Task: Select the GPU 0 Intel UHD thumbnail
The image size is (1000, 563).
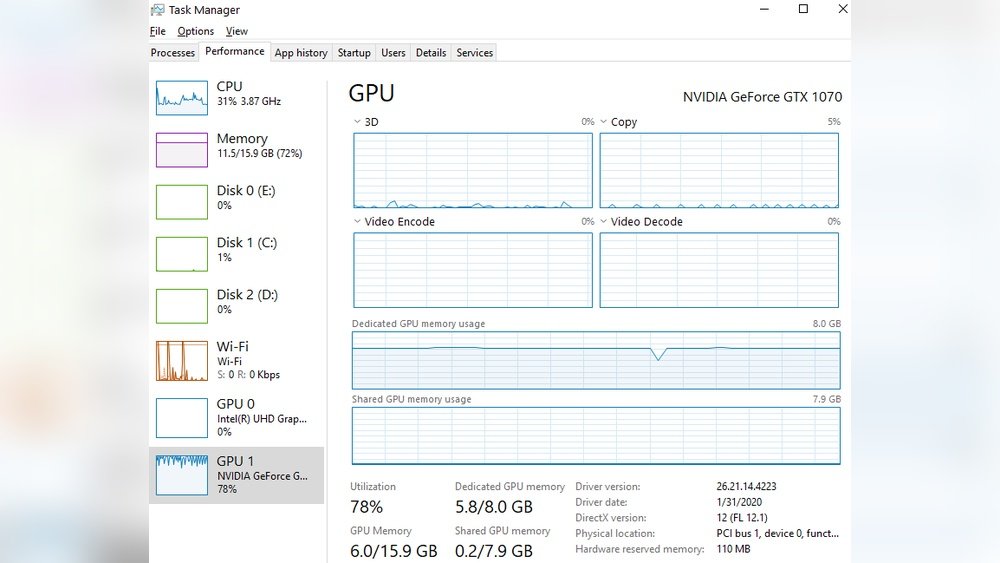Action: tap(181, 418)
